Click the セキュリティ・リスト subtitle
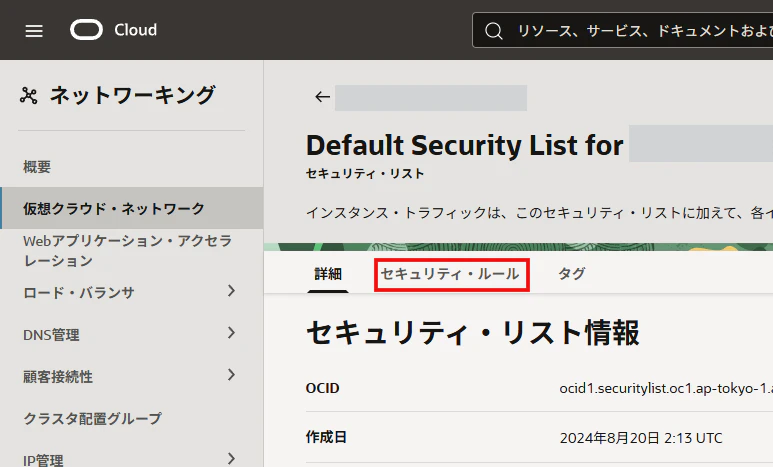Image resolution: width=773 pixels, height=467 pixels. [x=365, y=174]
